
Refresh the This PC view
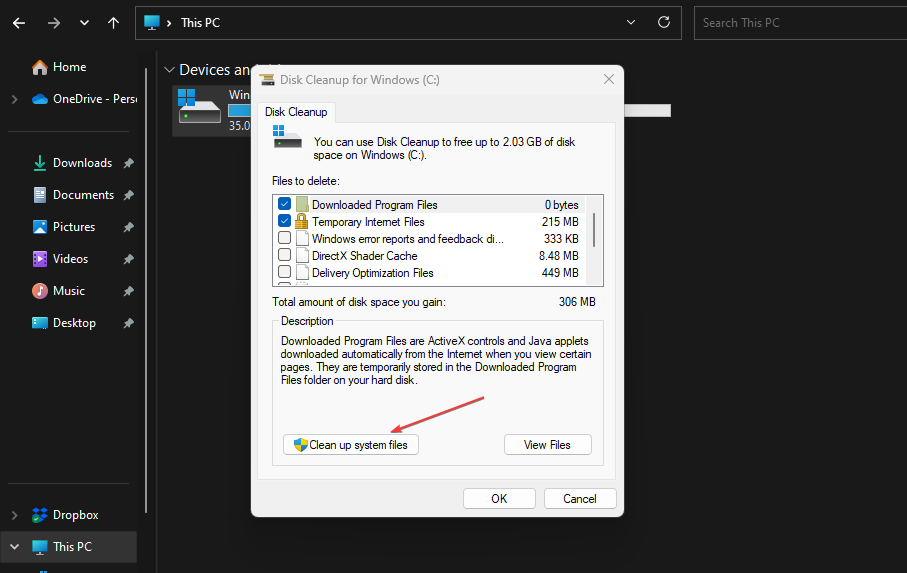(663, 22)
